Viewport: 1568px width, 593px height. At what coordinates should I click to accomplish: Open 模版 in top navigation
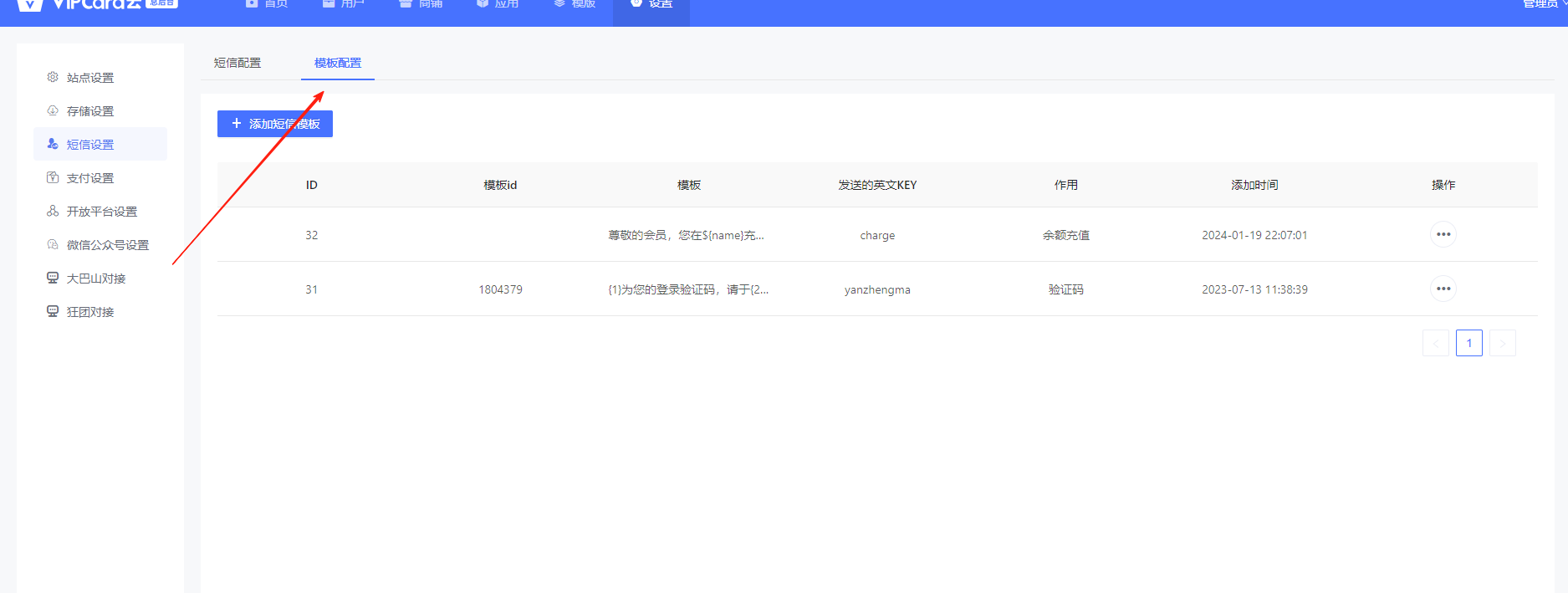click(x=575, y=4)
